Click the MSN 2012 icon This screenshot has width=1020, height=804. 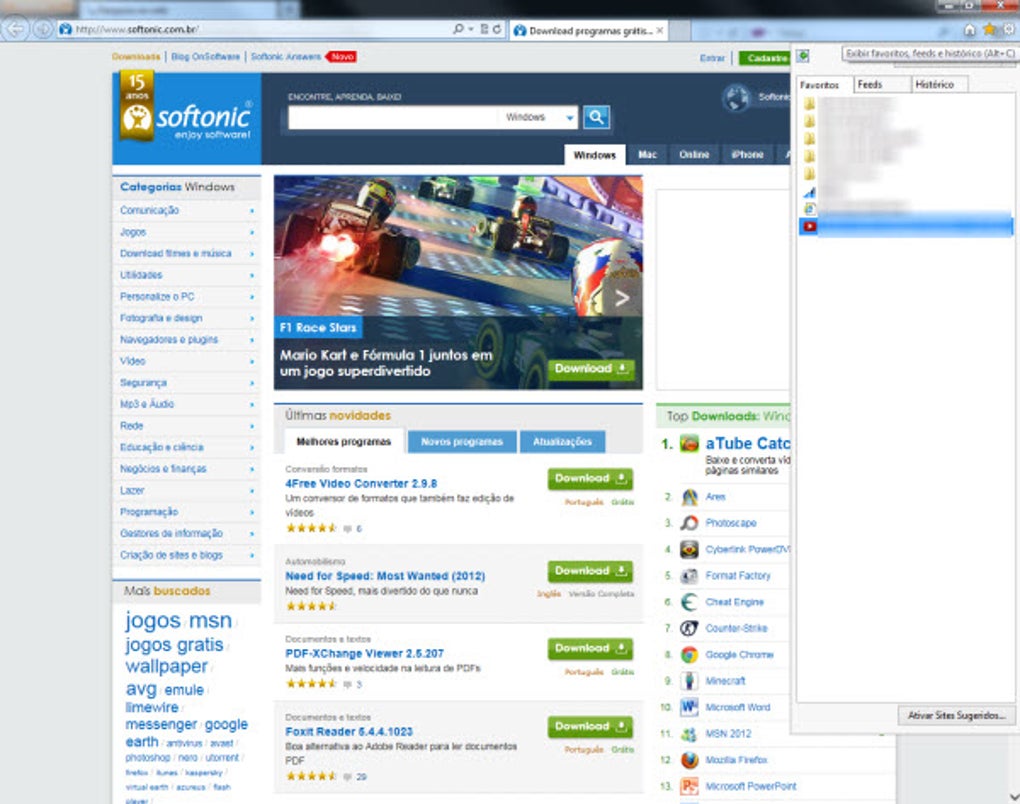pyautogui.click(x=690, y=734)
